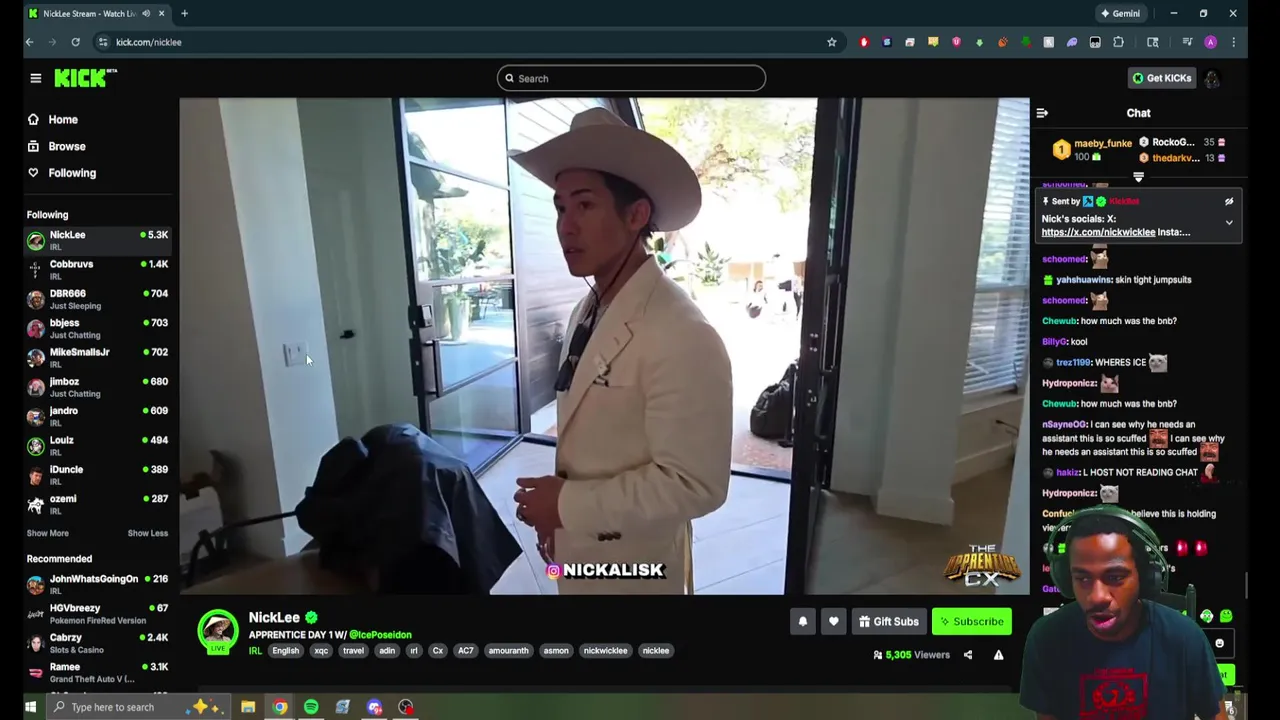Click the IRL category link

click(x=255, y=651)
